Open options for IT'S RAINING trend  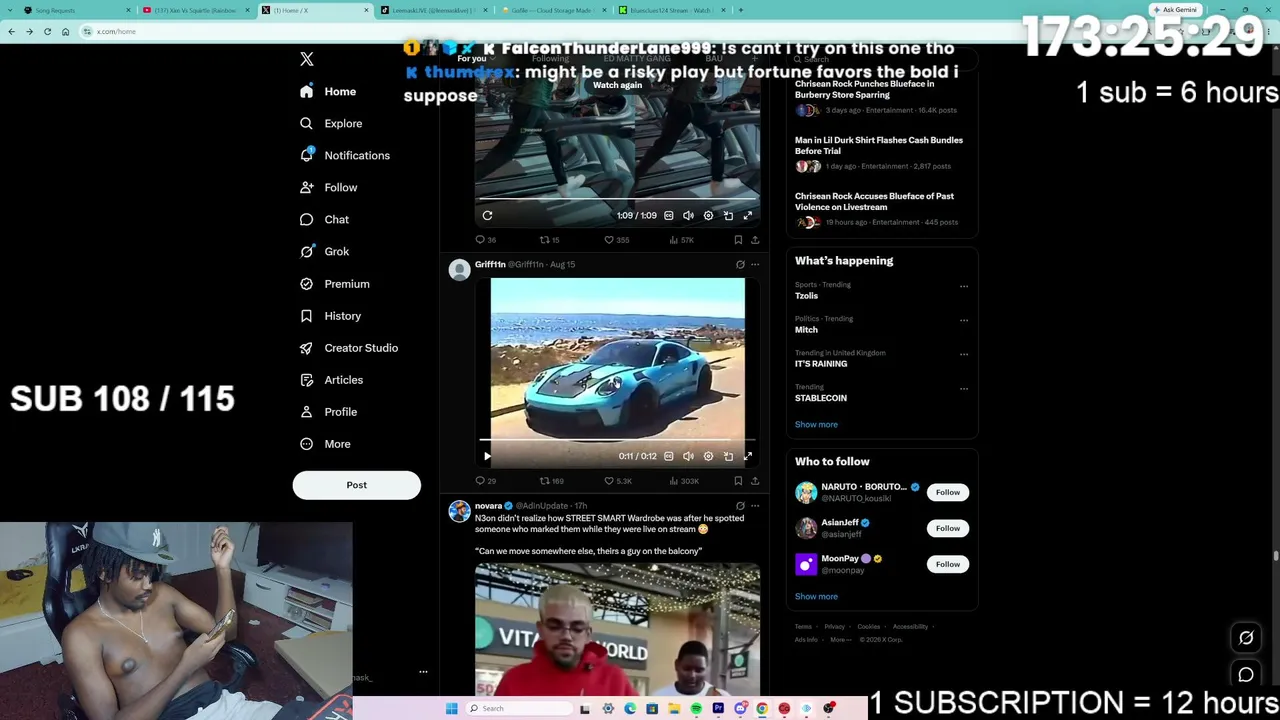[x=964, y=354]
